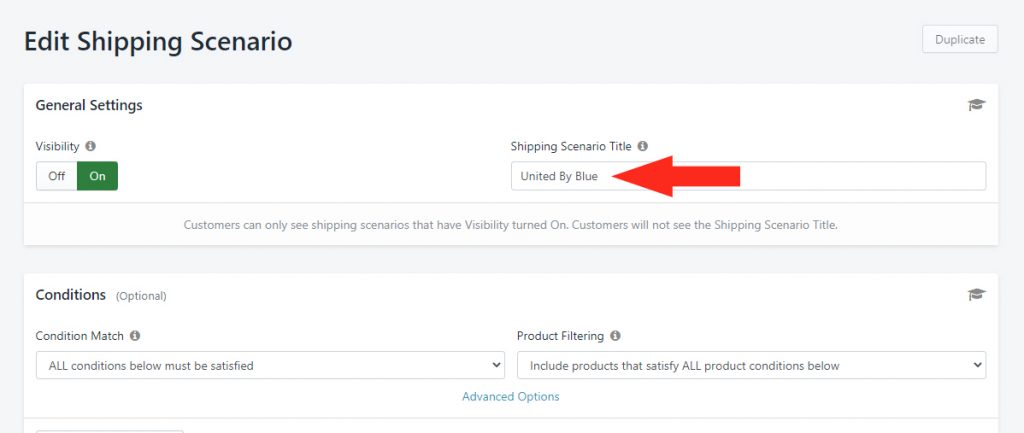Open the Condition Match dropdown
Image resolution: width=1024 pixels, height=433 pixels.
(x=270, y=365)
